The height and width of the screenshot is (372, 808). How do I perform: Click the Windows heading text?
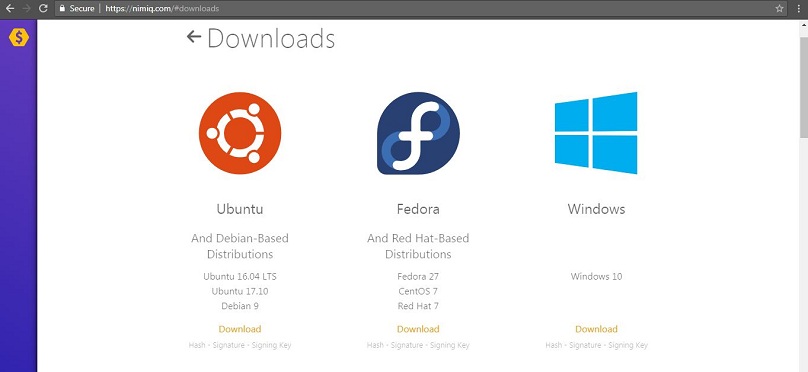click(596, 209)
